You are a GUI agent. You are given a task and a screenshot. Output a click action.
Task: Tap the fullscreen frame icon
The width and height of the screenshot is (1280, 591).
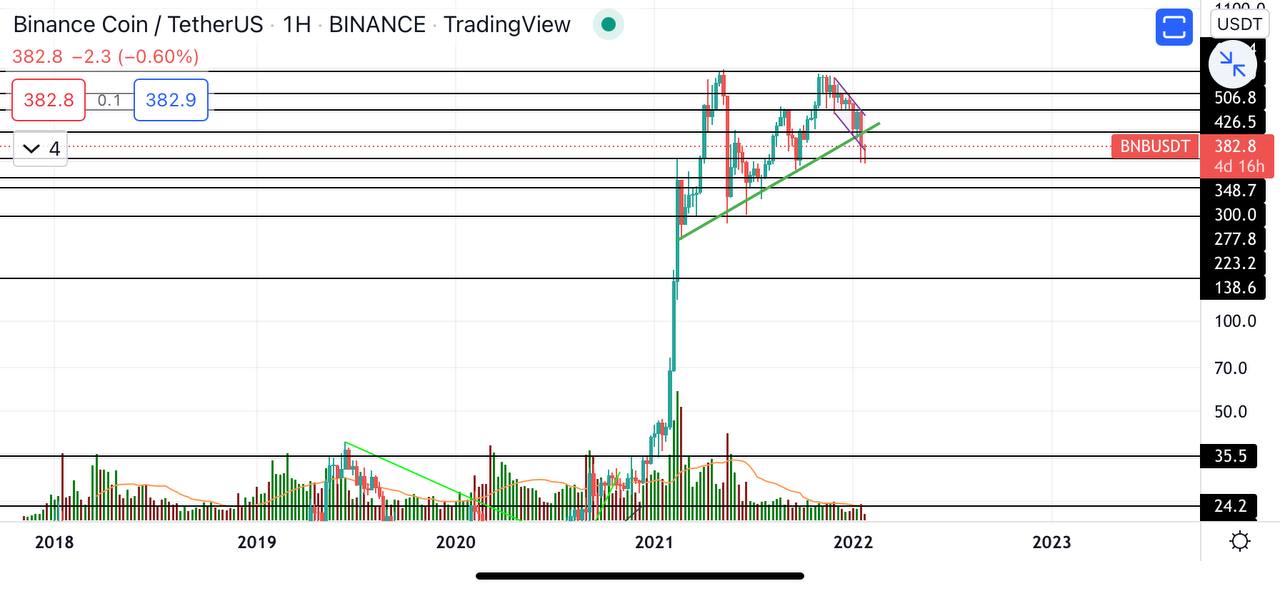click(x=1174, y=27)
